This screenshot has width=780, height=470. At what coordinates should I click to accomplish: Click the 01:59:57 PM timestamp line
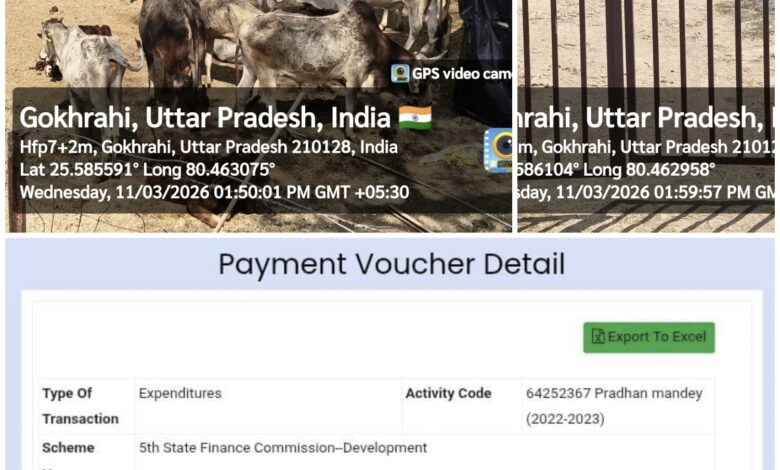(x=646, y=192)
